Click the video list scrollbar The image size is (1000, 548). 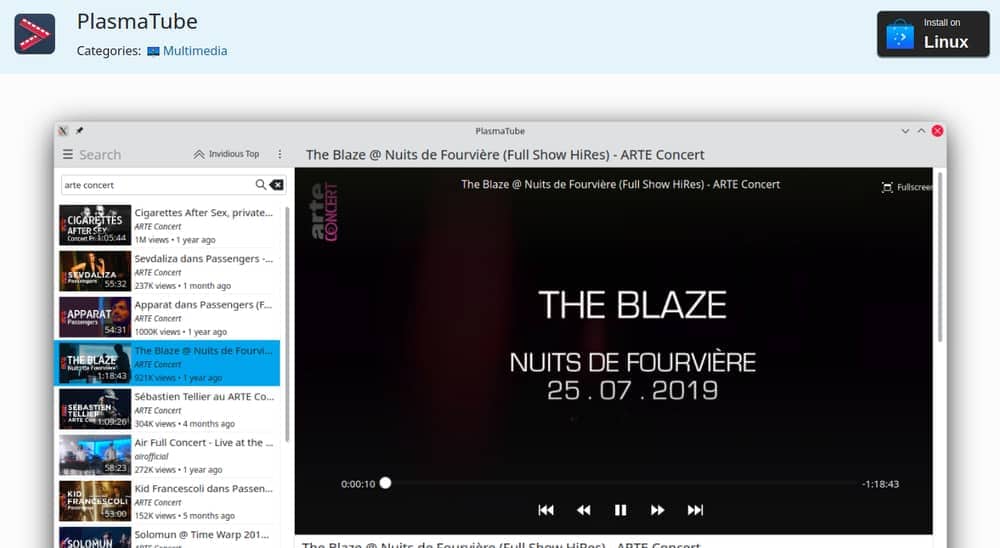[287, 324]
